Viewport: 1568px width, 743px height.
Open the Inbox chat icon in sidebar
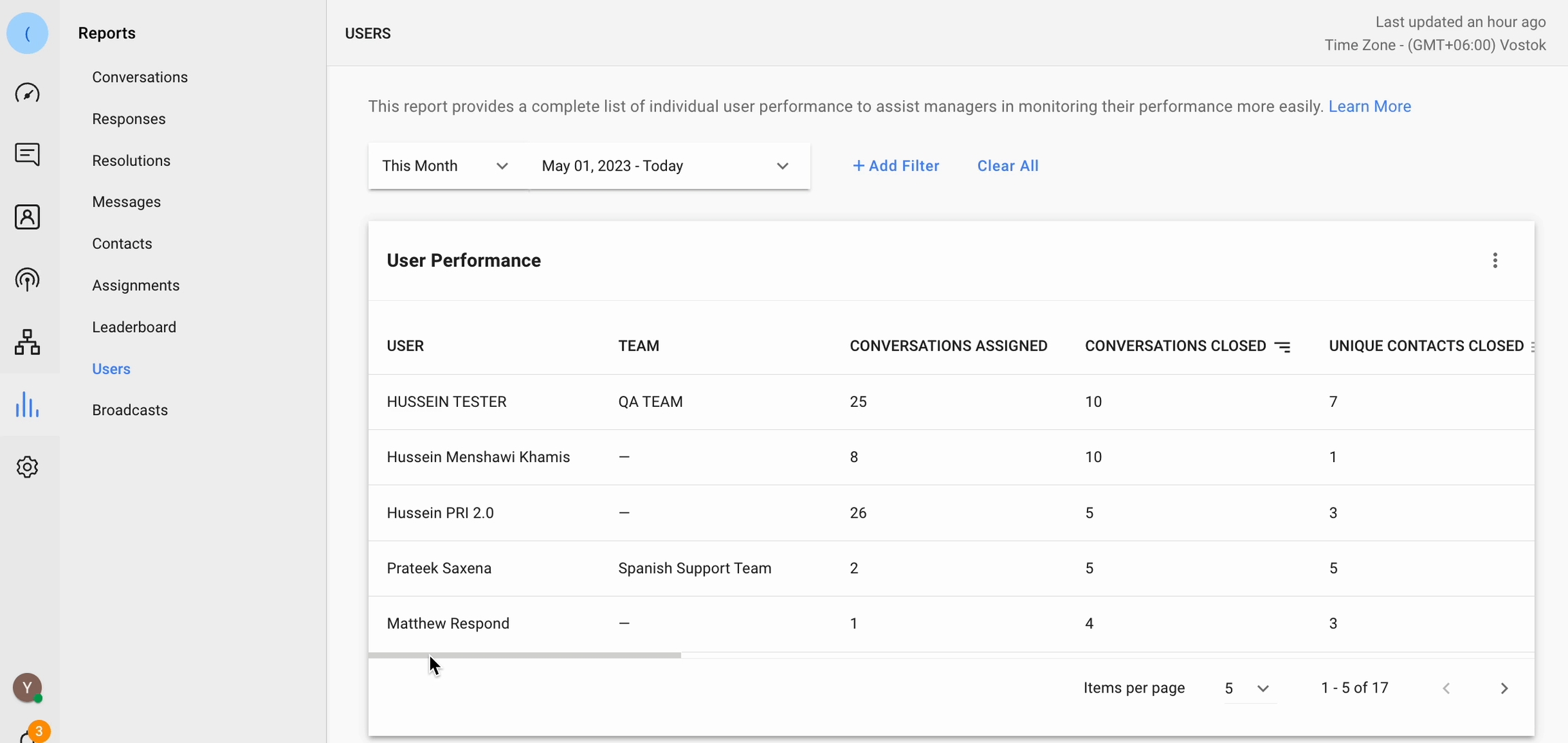click(x=27, y=154)
